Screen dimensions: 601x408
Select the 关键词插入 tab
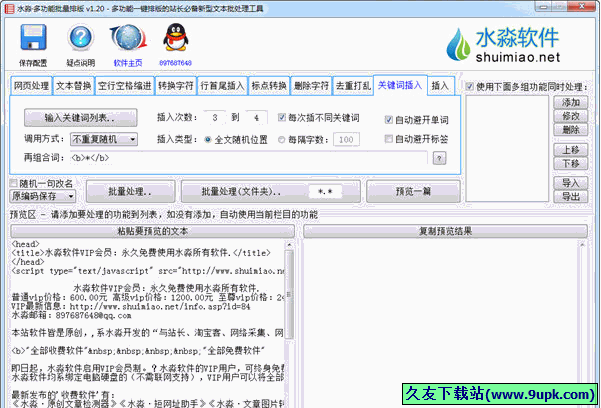click(400, 85)
